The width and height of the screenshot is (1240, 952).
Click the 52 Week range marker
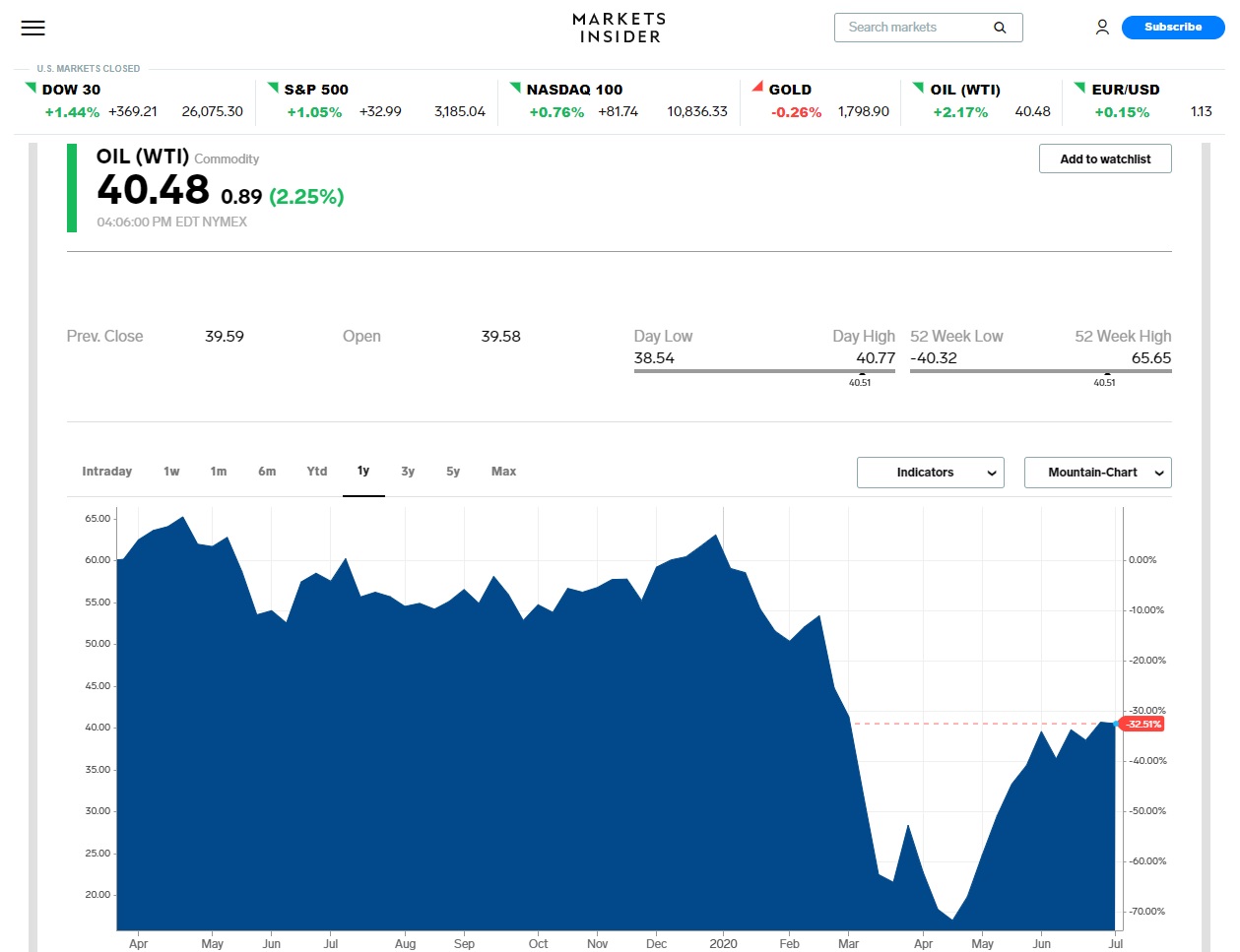click(1105, 373)
